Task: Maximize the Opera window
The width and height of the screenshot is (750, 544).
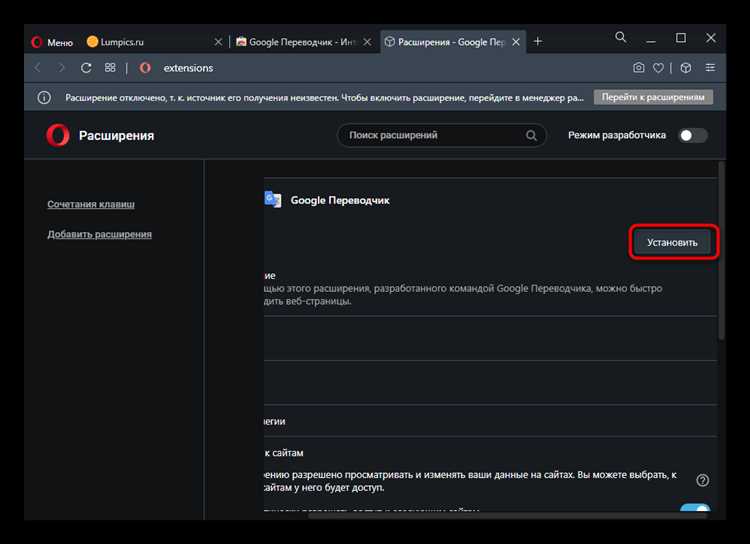Action: 681,38
